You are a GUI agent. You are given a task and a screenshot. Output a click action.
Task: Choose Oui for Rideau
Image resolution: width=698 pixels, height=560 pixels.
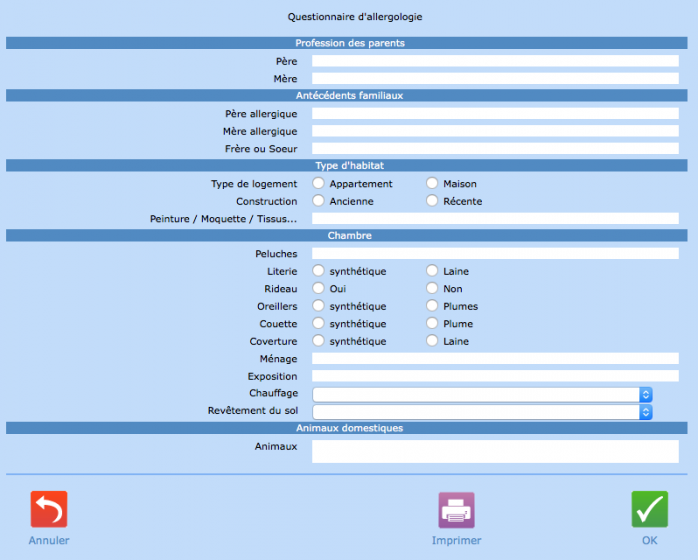318,288
